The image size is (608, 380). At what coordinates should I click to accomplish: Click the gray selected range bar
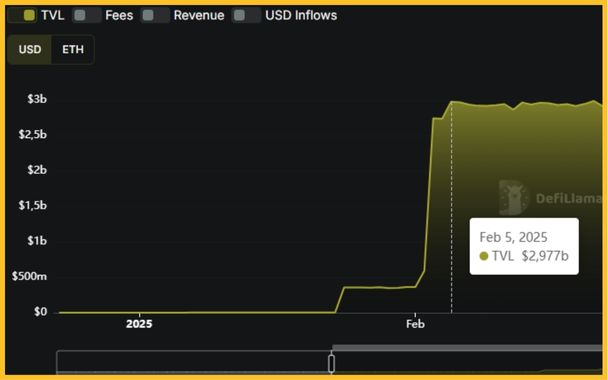coord(467,348)
